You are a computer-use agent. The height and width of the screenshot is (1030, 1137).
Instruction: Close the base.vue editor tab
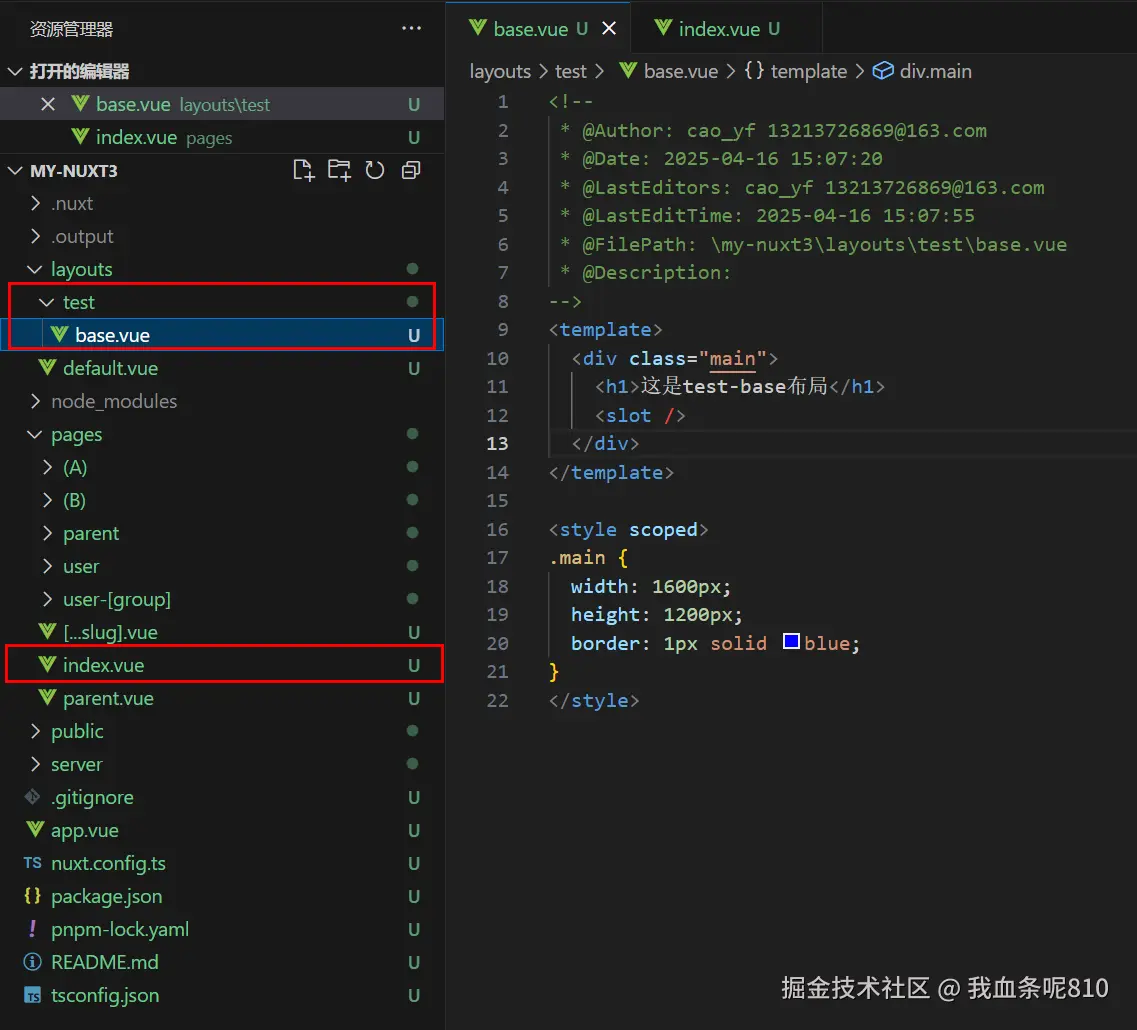tap(609, 29)
